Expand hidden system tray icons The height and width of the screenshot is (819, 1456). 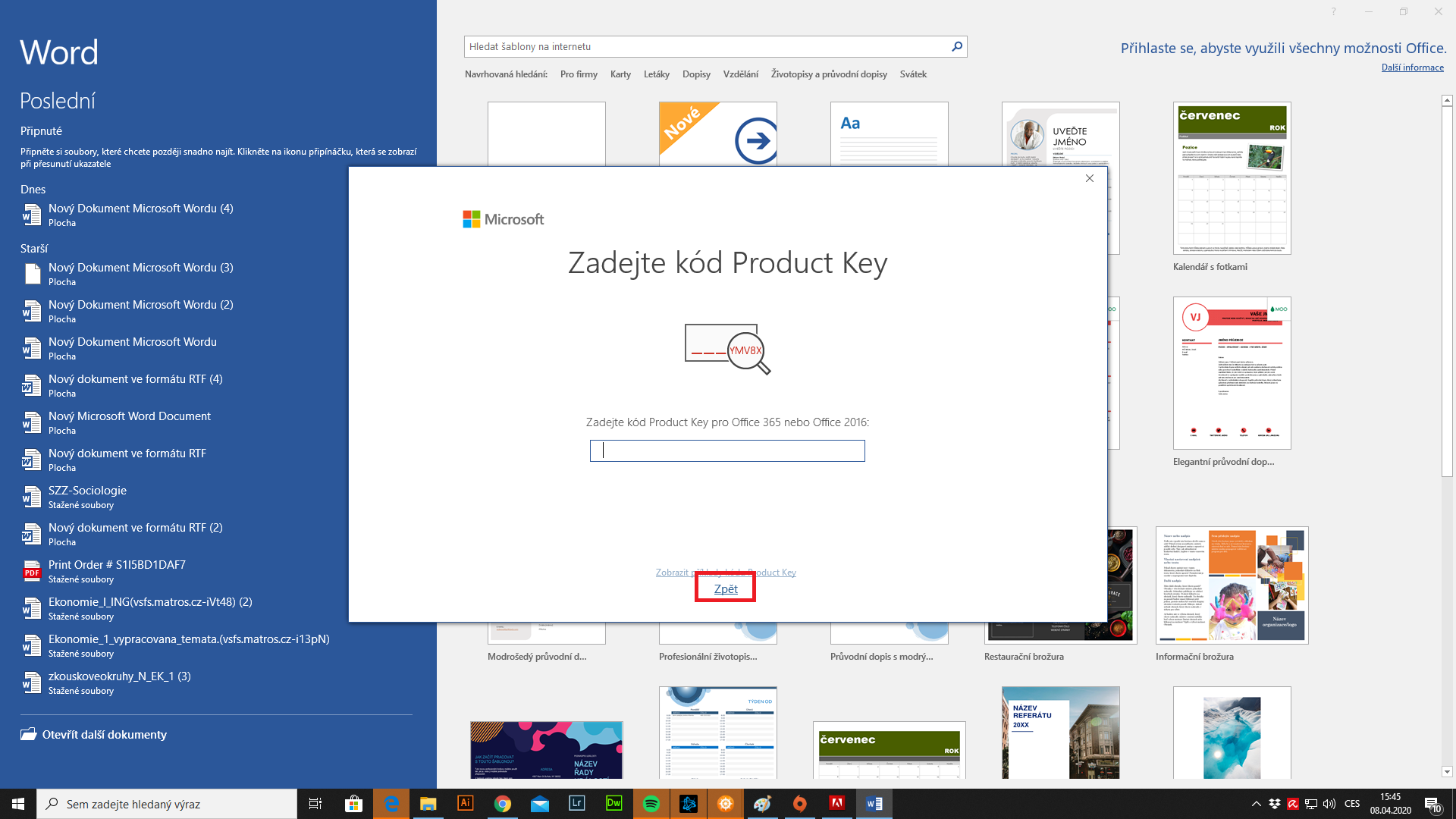(1257, 804)
